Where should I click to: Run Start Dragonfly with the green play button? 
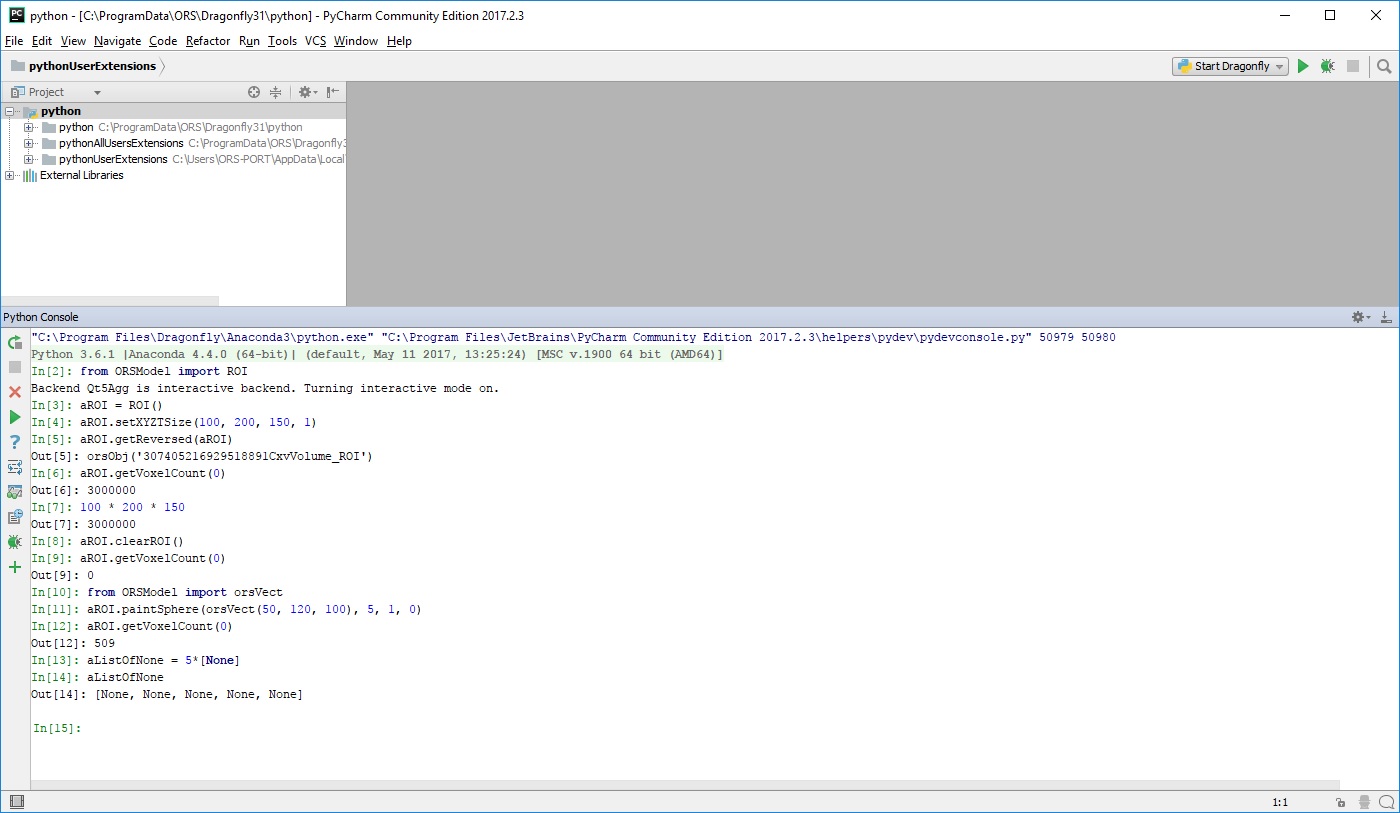pyautogui.click(x=1302, y=66)
